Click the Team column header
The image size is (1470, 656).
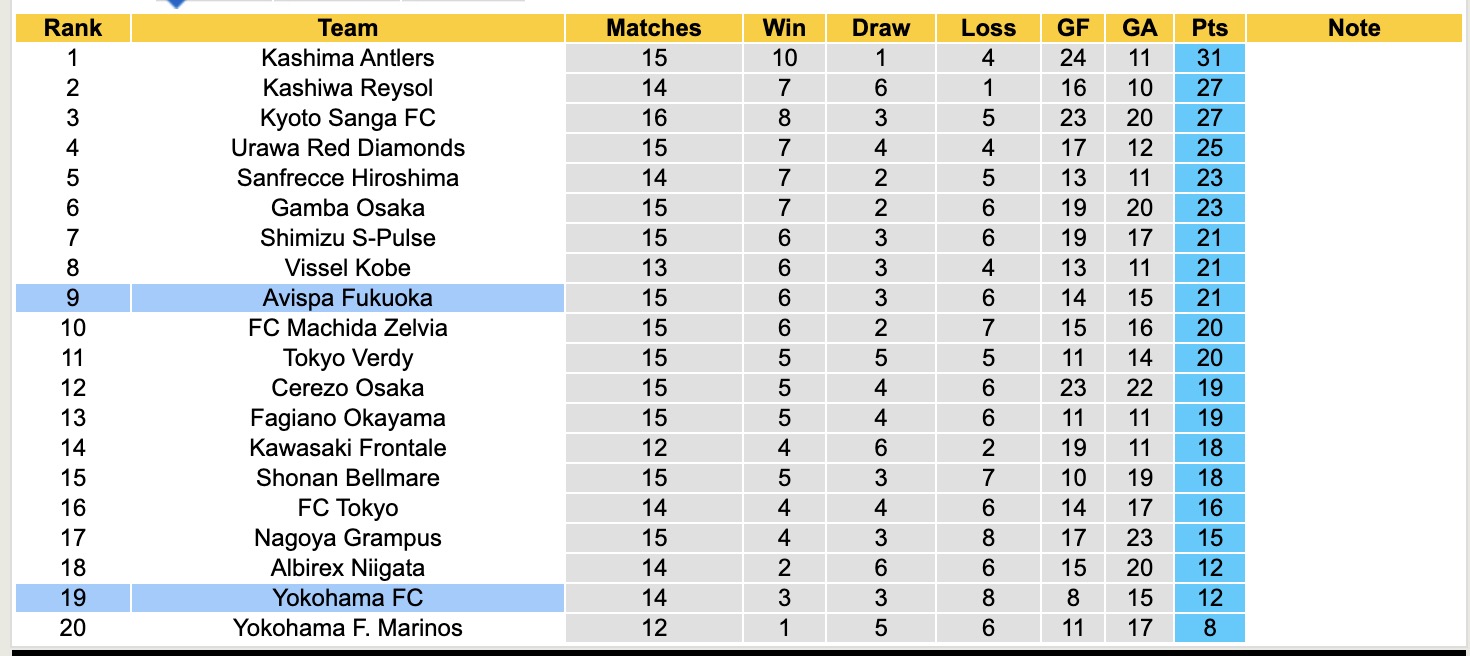coord(347,28)
